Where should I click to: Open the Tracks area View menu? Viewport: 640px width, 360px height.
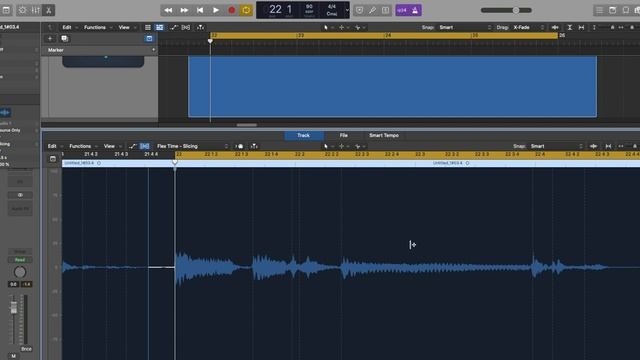[124, 27]
